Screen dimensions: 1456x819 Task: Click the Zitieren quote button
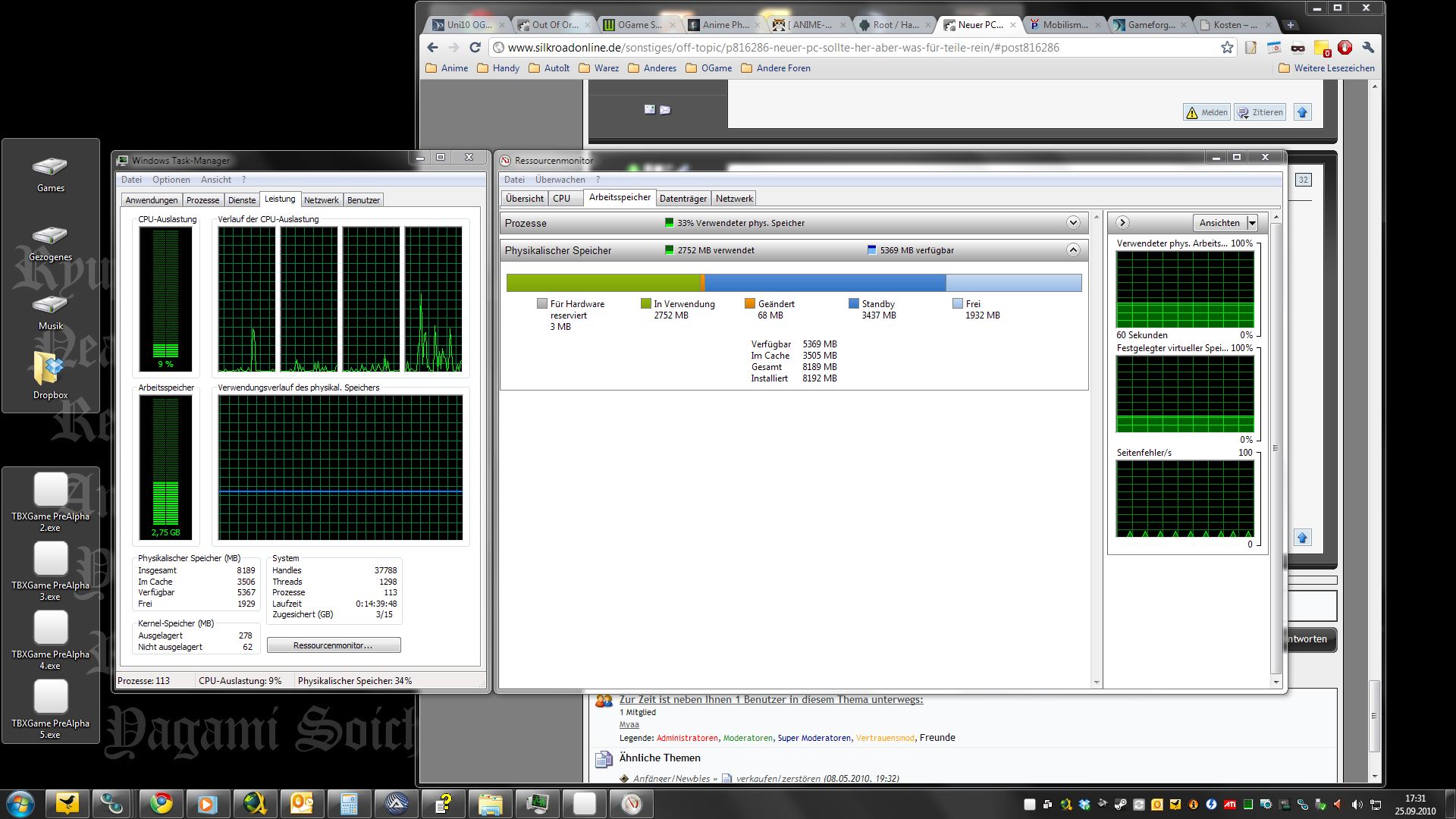tap(1260, 112)
